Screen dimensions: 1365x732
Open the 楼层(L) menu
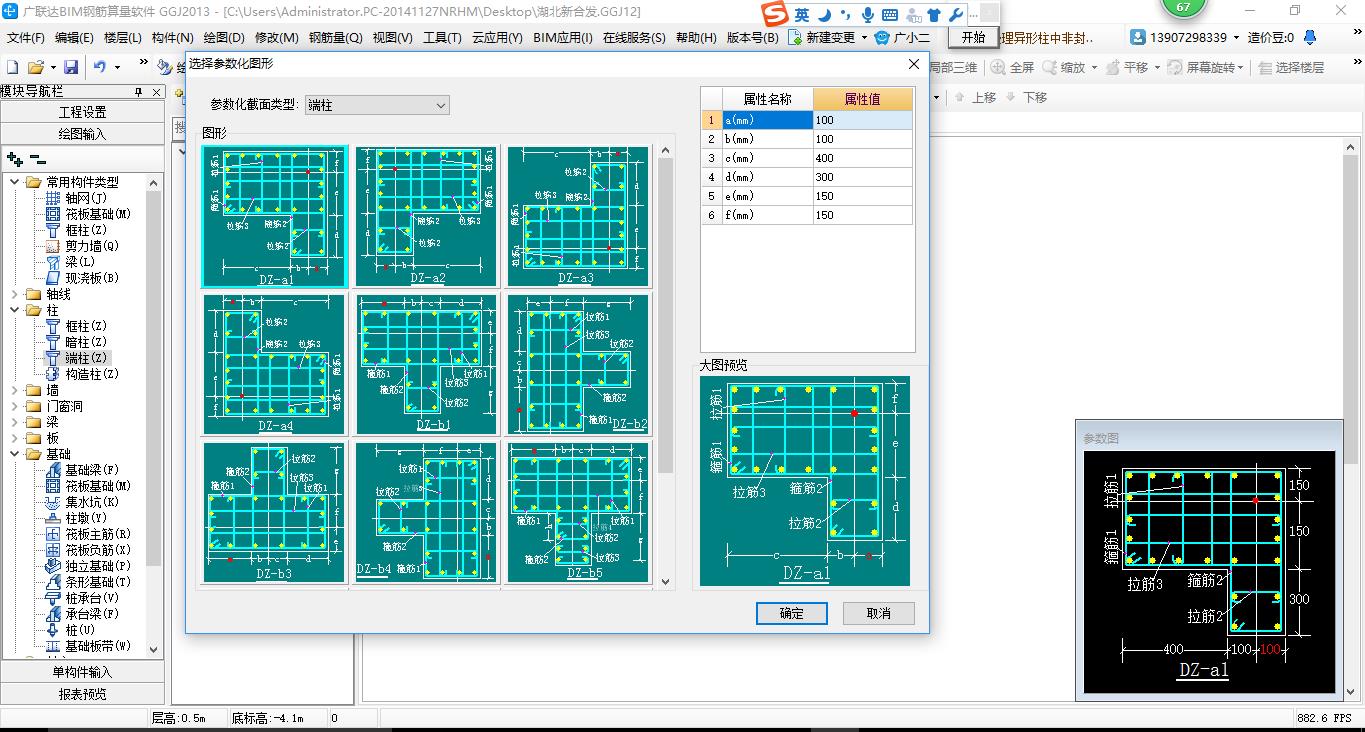[122, 38]
